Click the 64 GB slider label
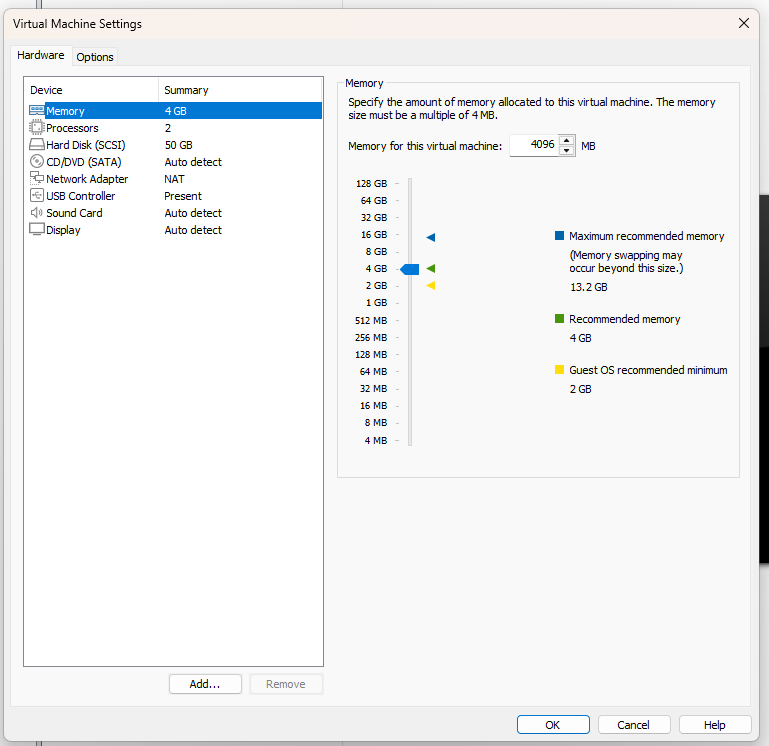Viewport: 769px width, 746px height. tap(374, 201)
